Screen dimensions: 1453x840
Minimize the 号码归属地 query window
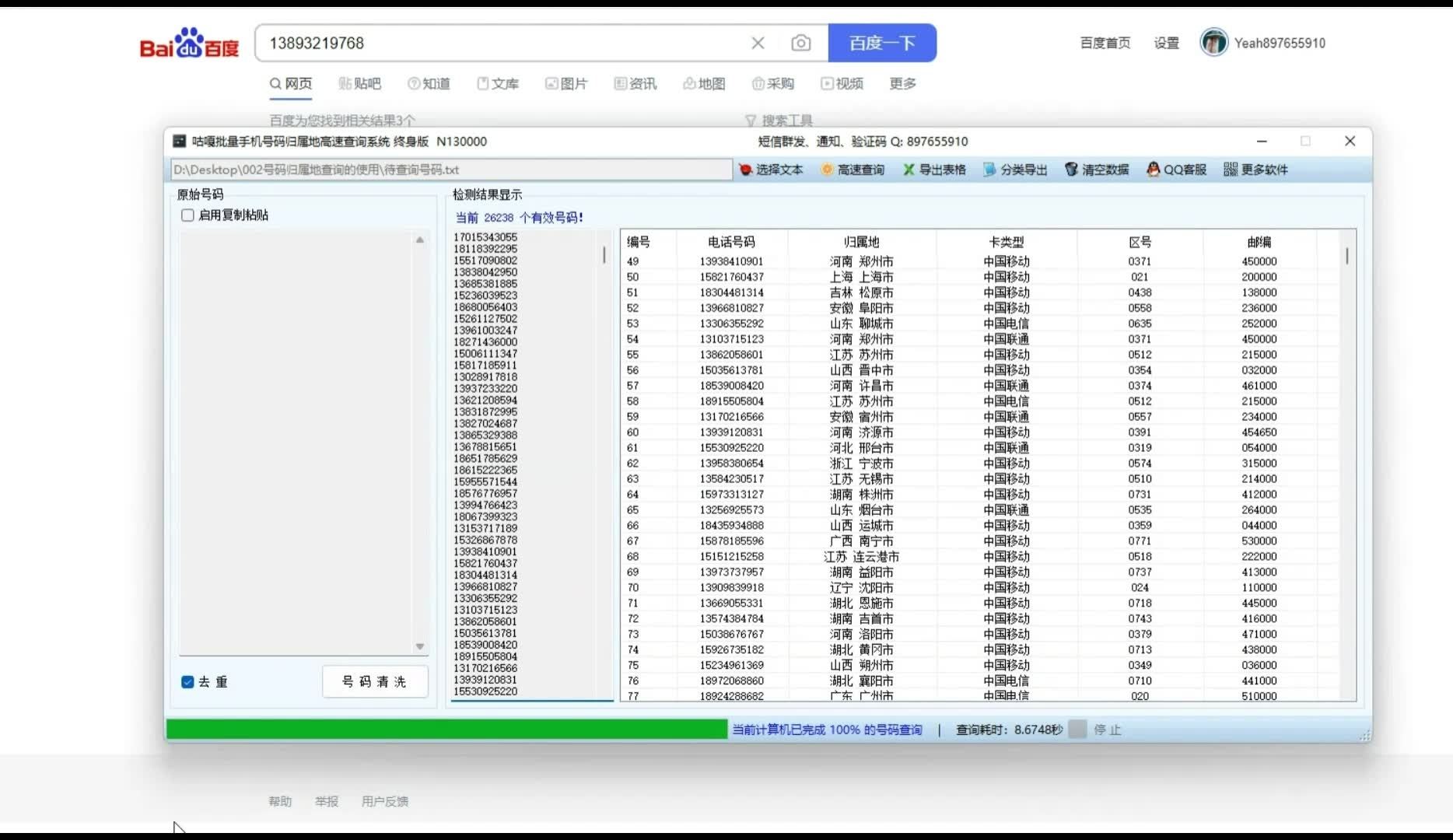pos(1262,141)
